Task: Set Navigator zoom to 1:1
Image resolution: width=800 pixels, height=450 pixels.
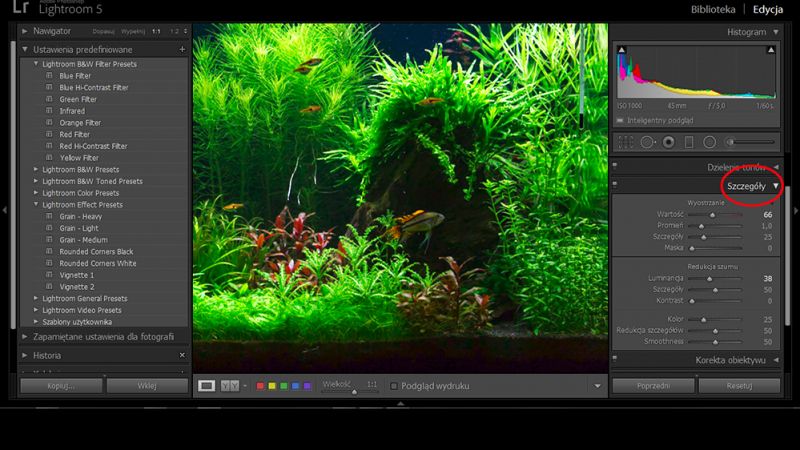Action: (156, 31)
